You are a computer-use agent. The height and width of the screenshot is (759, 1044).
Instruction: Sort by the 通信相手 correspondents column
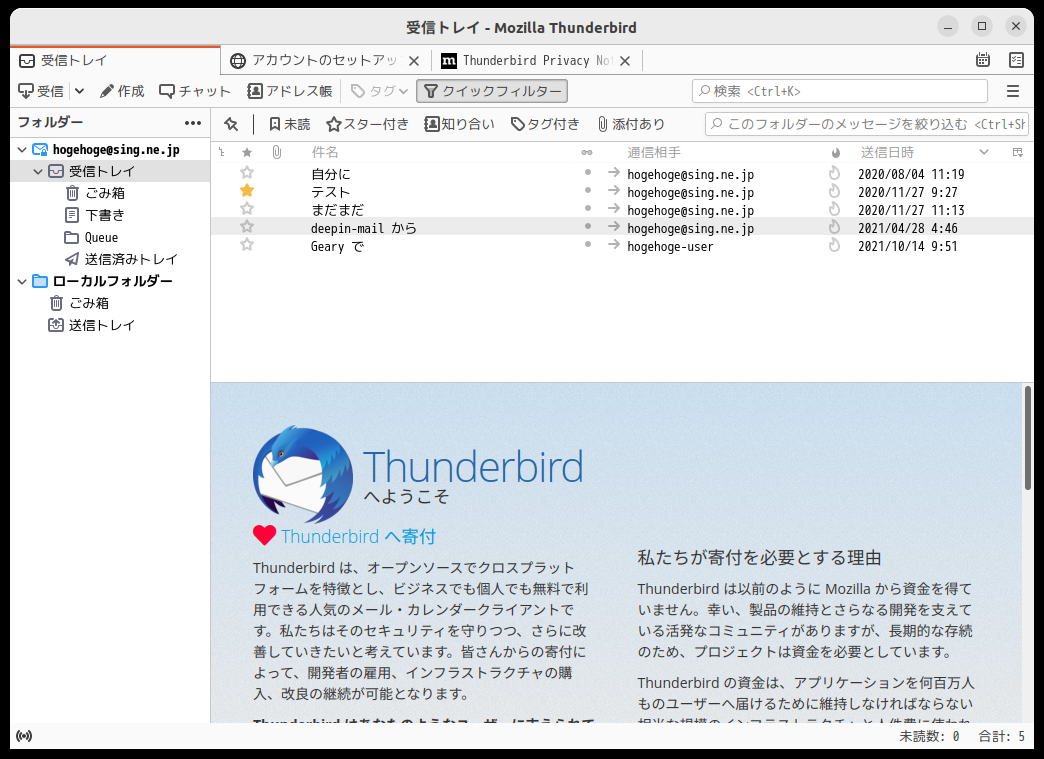654,152
